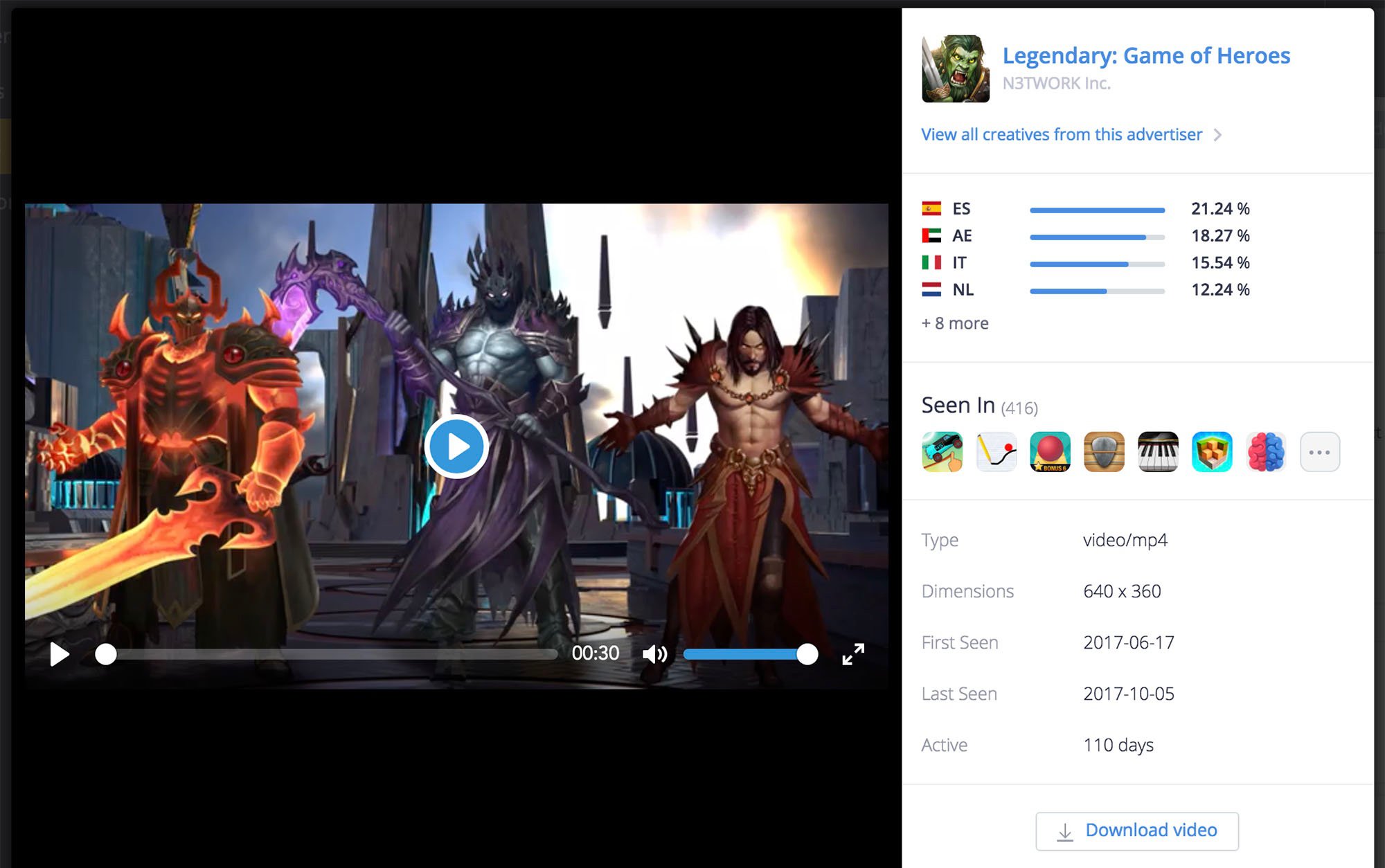Open the Legendary: Game of Heroes title link
This screenshot has height=868, width=1385.
(x=1146, y=55)
